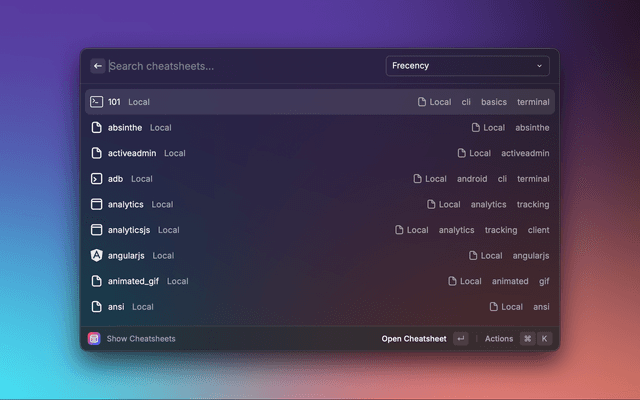Click the document icon beside absinthe
640x400 pixels.
tap(97, 128)
